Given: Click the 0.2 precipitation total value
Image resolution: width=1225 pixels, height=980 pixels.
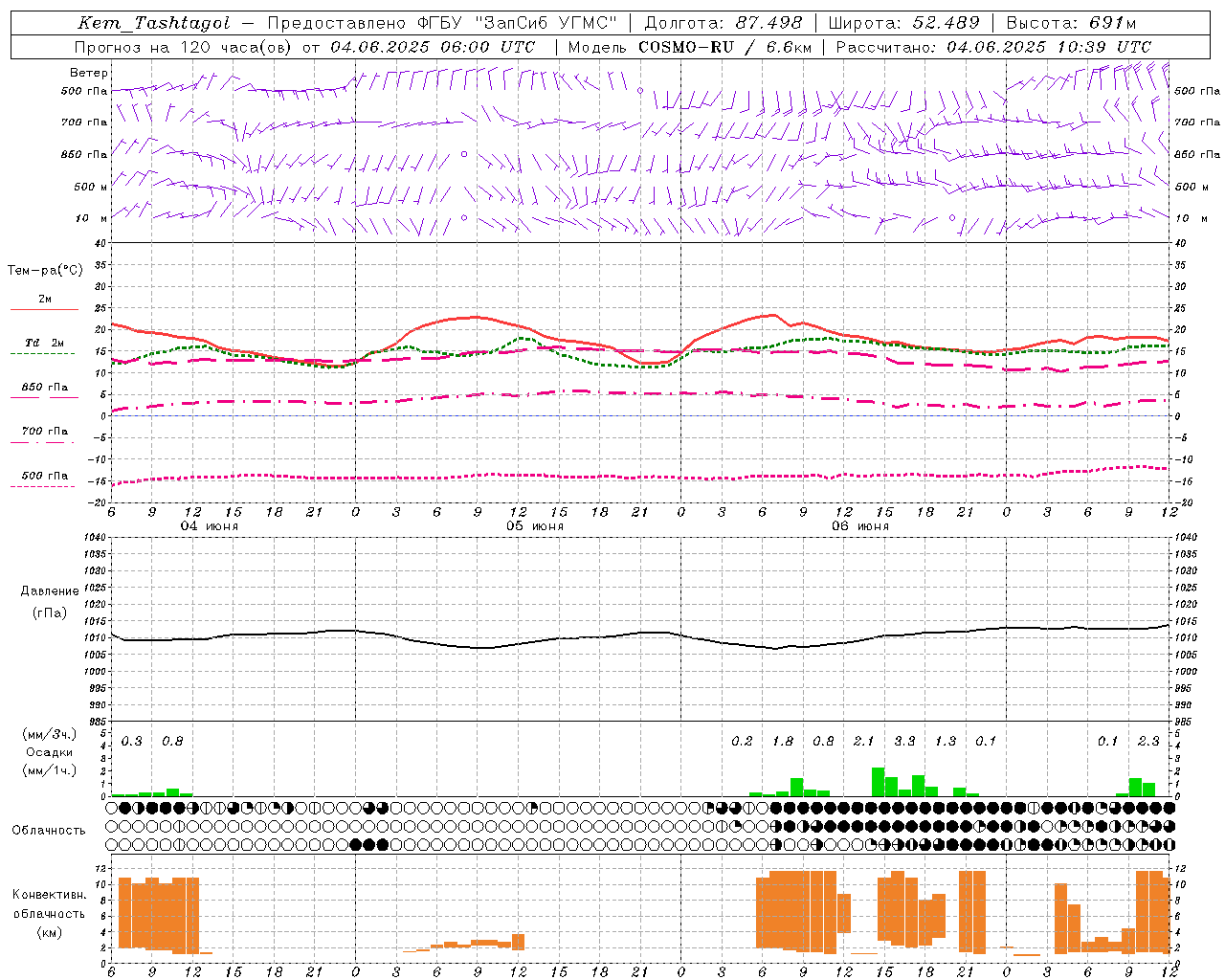Looking at the screenshot, I should [742, 742].
